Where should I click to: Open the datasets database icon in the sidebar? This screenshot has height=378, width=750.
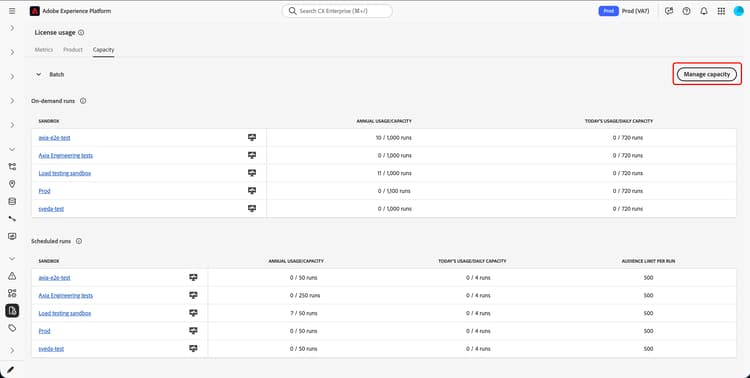pyautogui.click(x=12, y=201)
